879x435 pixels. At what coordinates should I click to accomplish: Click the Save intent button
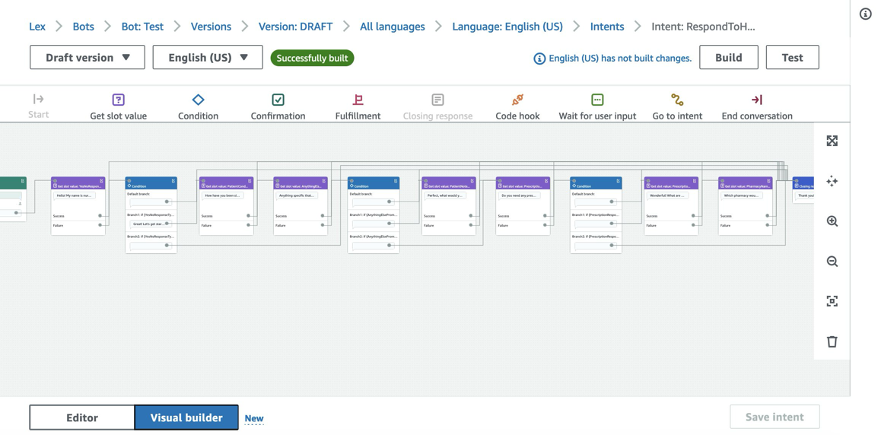coord(775,417)
